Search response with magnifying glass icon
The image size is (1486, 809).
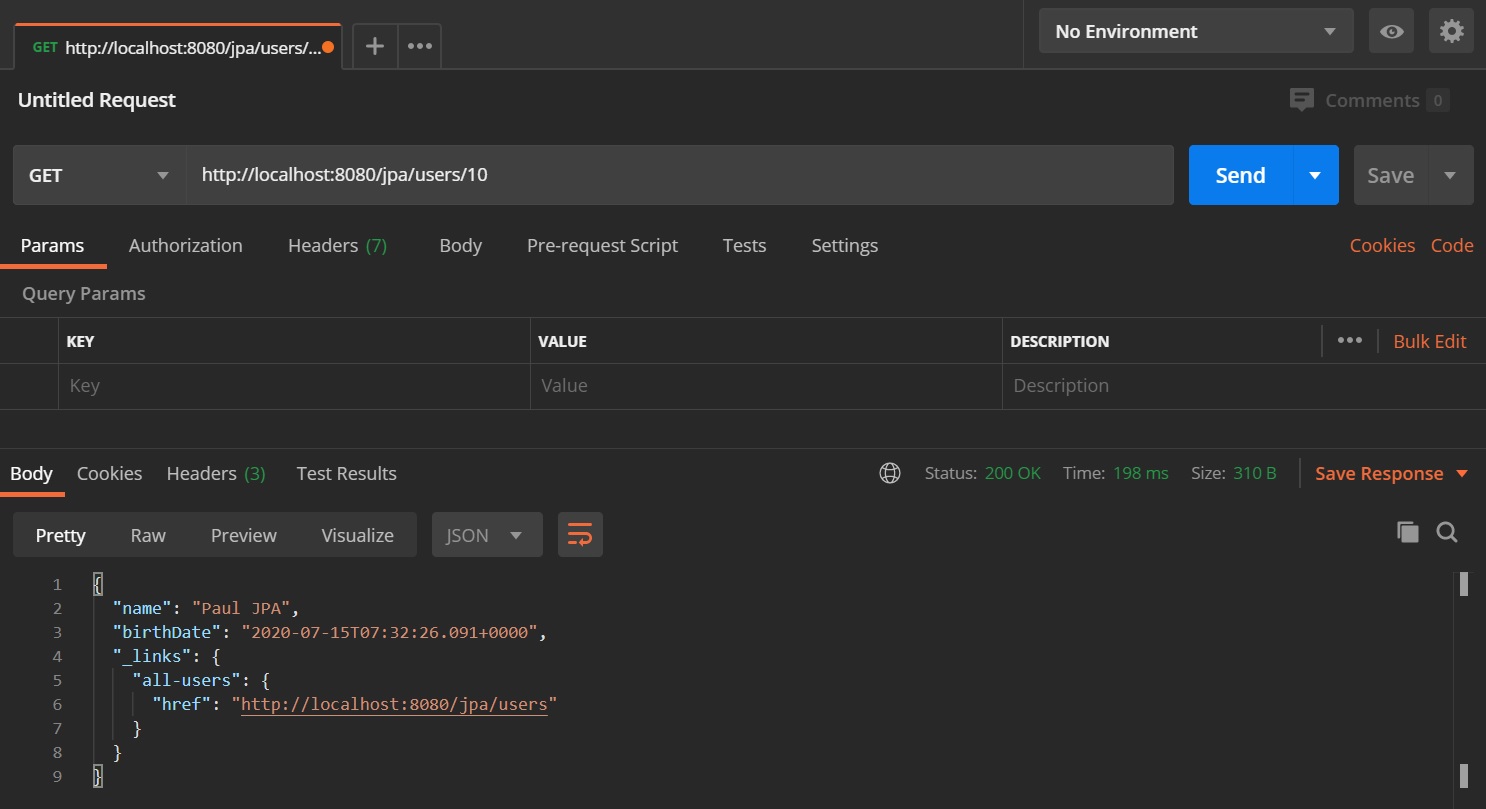1447,533
